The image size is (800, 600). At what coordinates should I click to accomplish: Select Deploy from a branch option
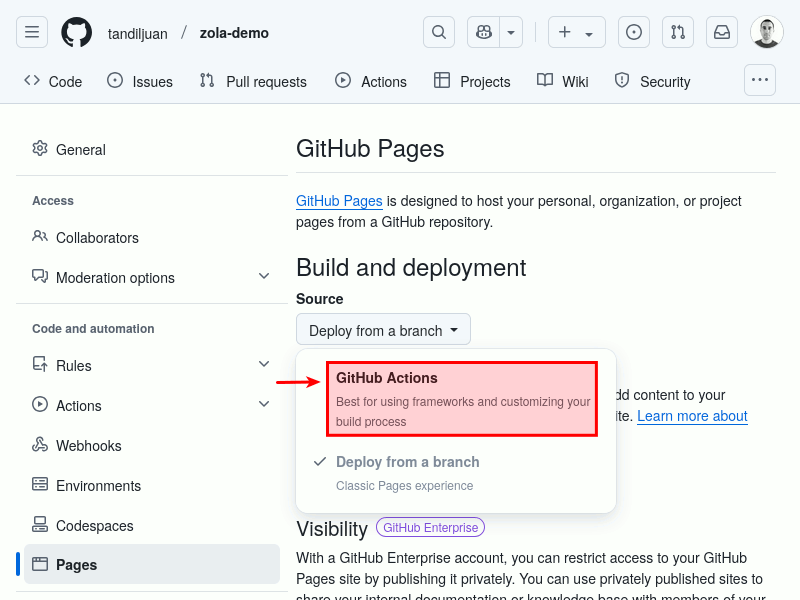tap(456, 473)
